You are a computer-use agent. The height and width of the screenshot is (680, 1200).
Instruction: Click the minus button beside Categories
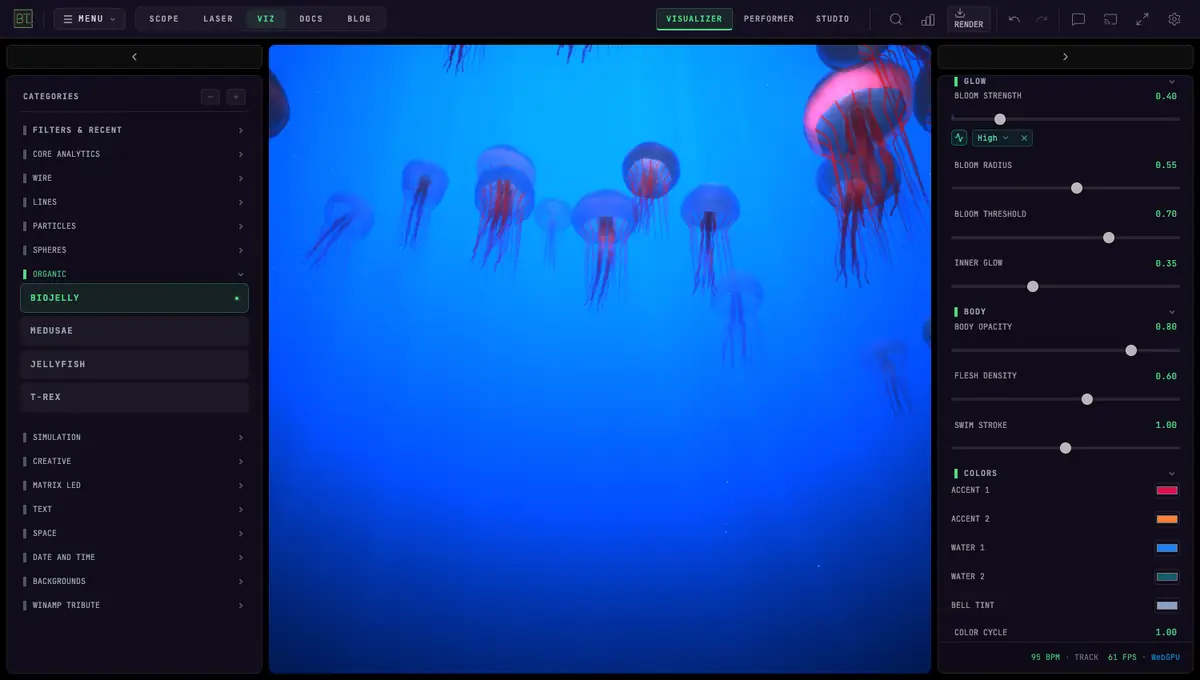[x=210, y=97]
